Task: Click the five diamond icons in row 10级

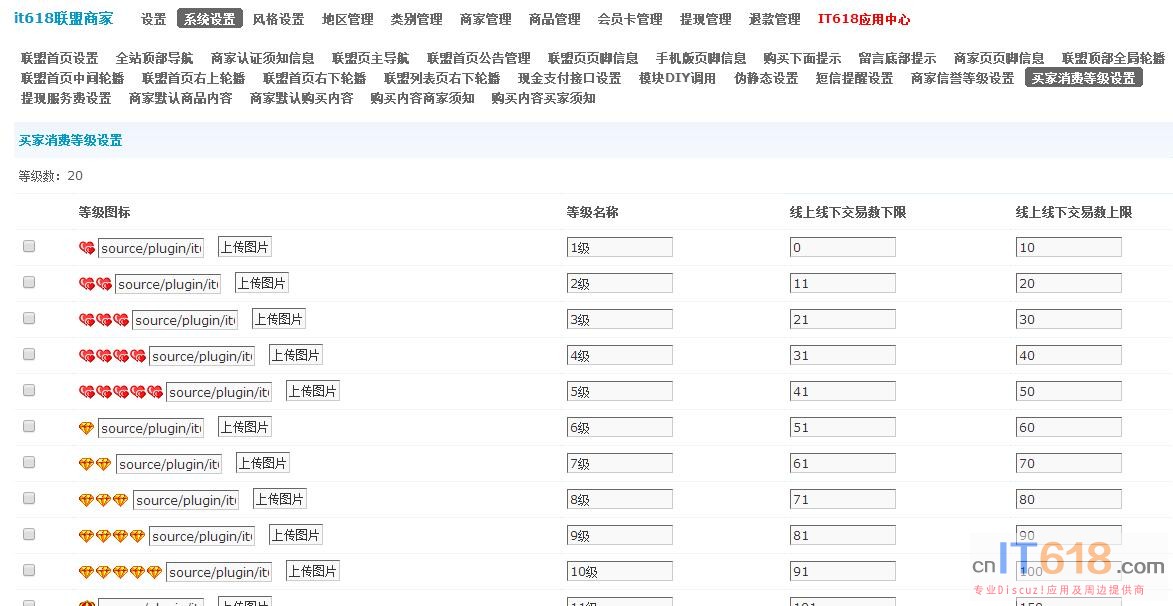Action: coord(121,572)
